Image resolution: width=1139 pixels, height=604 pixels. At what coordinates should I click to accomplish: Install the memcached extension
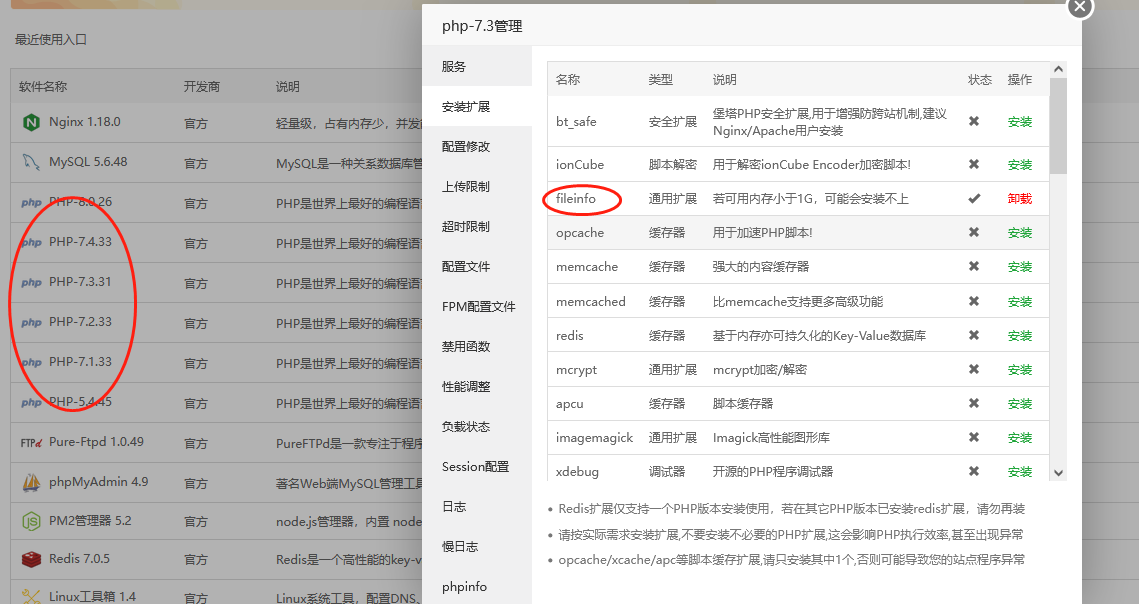point(1020,302)
